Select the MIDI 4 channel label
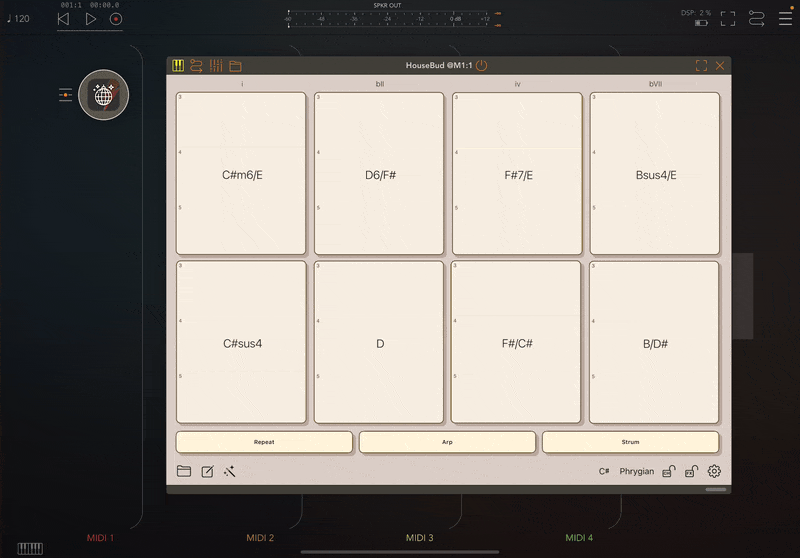 579,538
